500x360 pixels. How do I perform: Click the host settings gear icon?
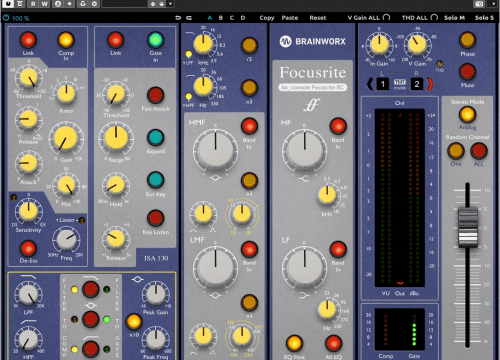click(94, 4)
